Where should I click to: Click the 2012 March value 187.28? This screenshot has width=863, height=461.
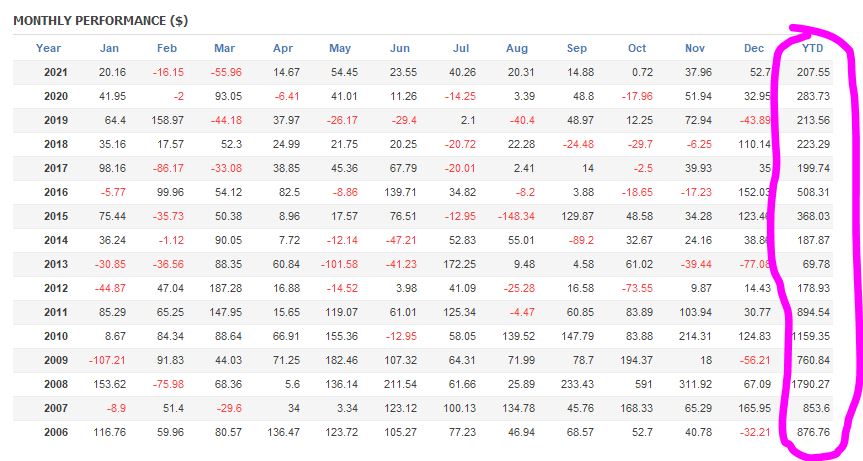pos(221,287)
